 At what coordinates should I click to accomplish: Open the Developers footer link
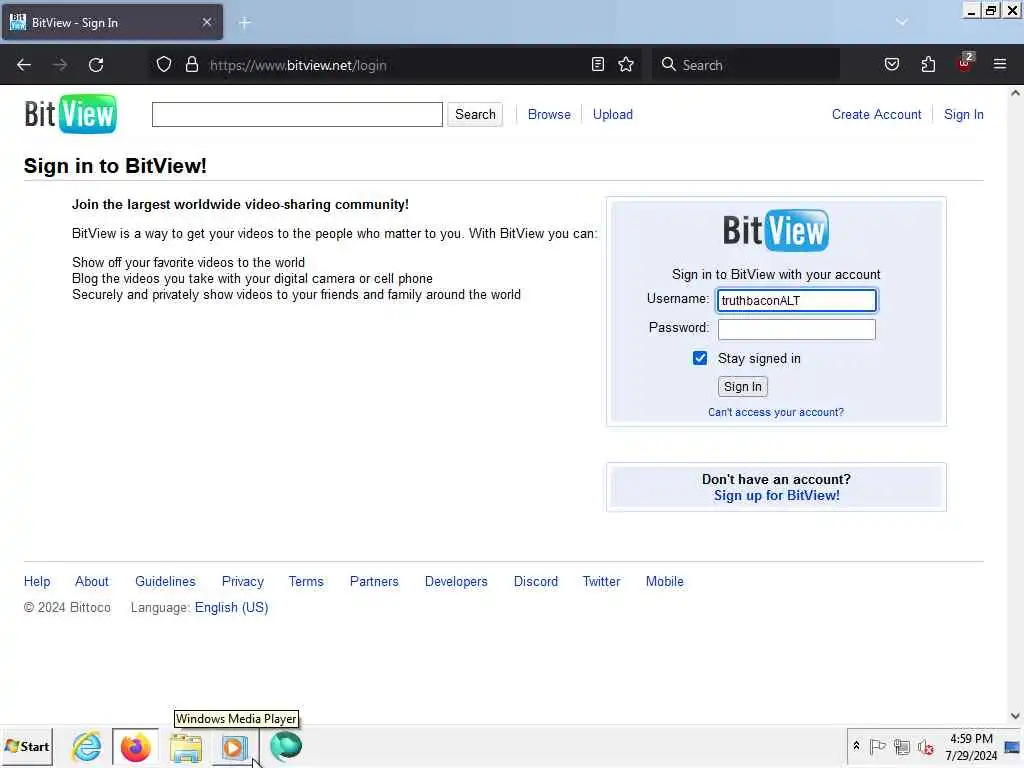tap(456, 581)
